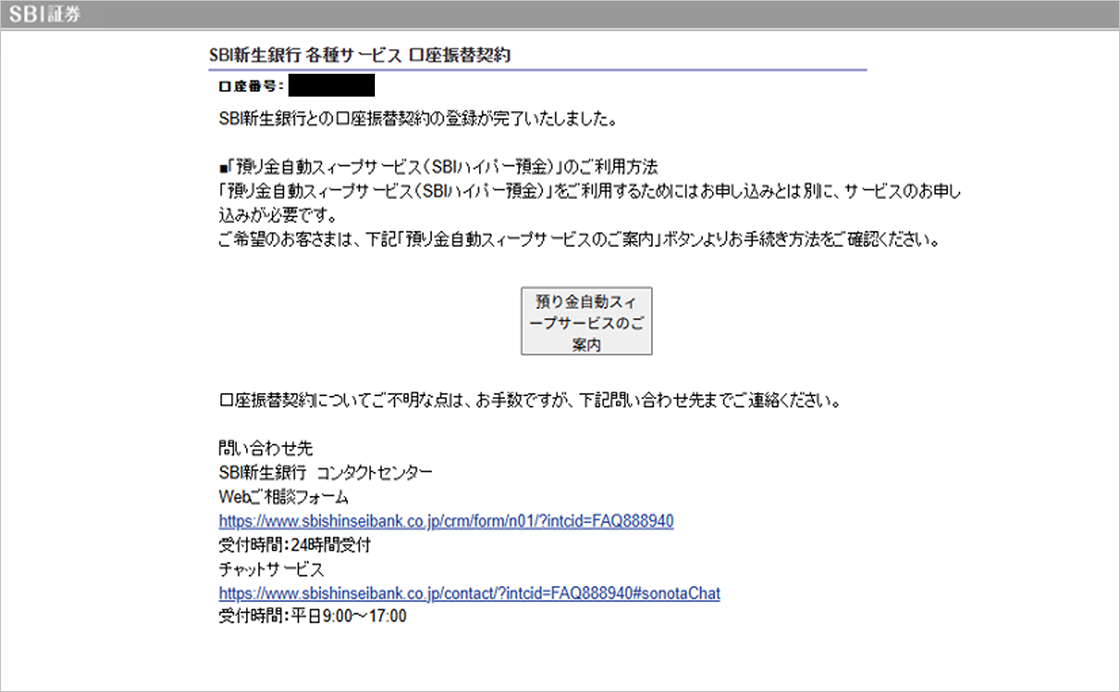
Task: Click the SBI証券 logo in header
Action: tap(48, 13)
